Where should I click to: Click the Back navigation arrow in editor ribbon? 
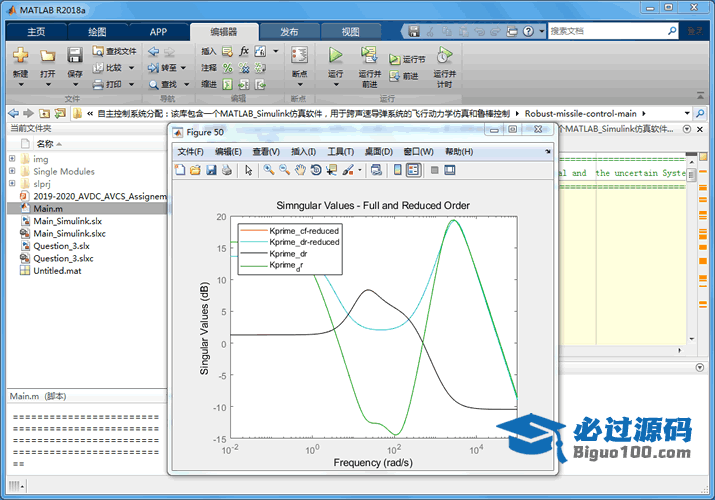pyautogui.click(x=154, y=52)
